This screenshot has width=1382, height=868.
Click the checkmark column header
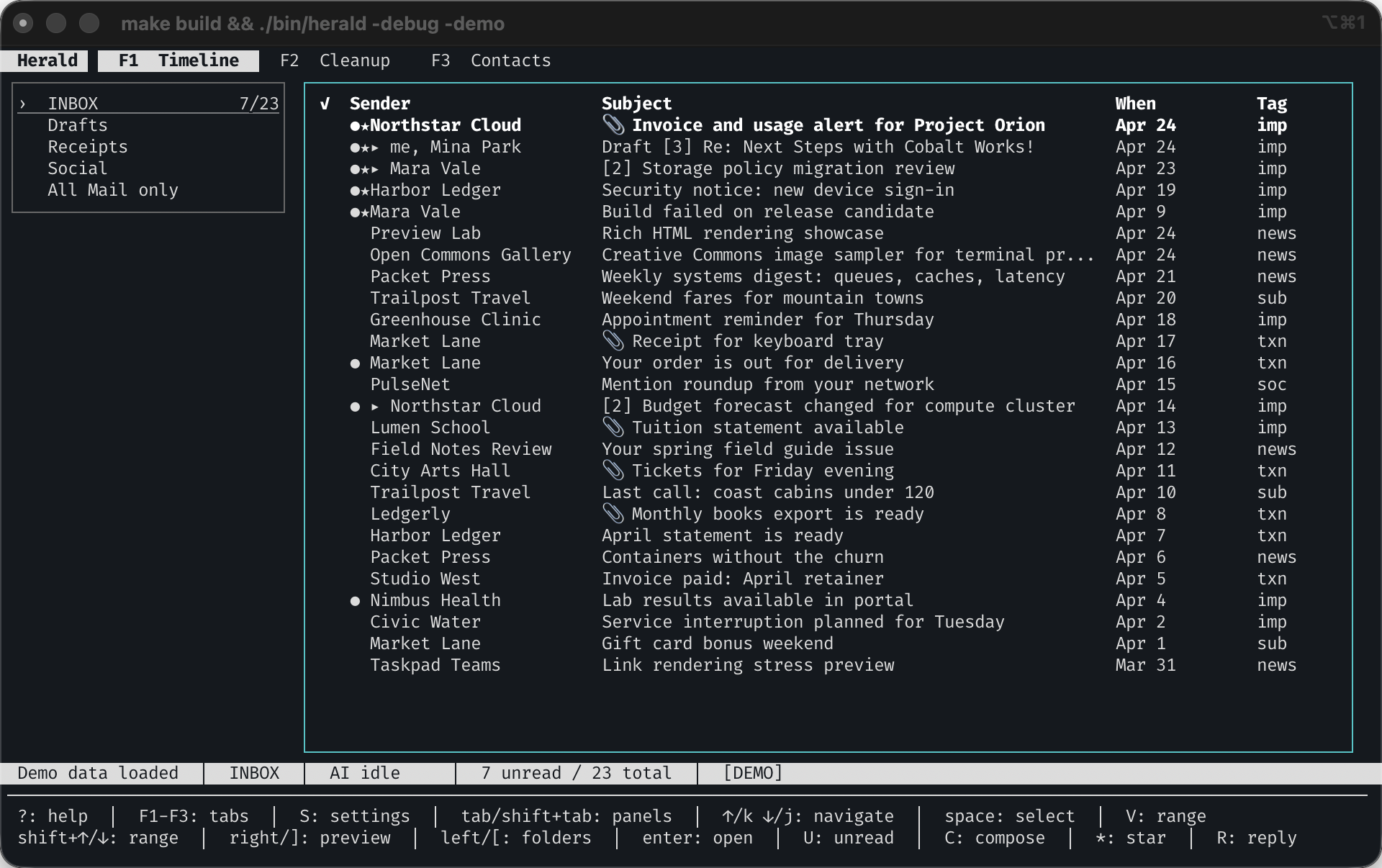pyautogui.click(x=325, y=104)
